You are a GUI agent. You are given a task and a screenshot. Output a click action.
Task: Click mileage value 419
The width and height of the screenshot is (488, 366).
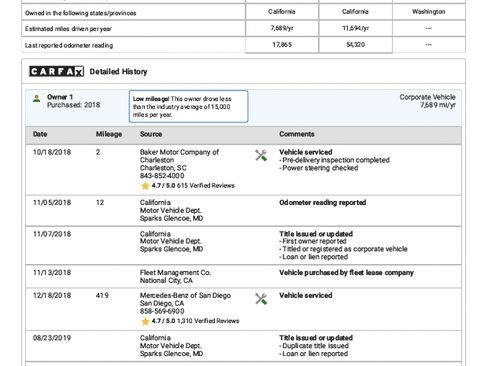tap(102, 295)
